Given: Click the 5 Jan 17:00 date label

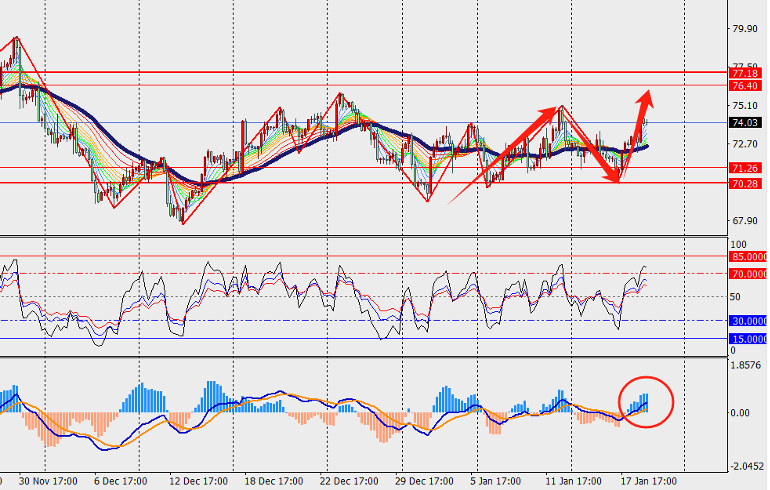Looking at the screenshot, I should point(495,481).
